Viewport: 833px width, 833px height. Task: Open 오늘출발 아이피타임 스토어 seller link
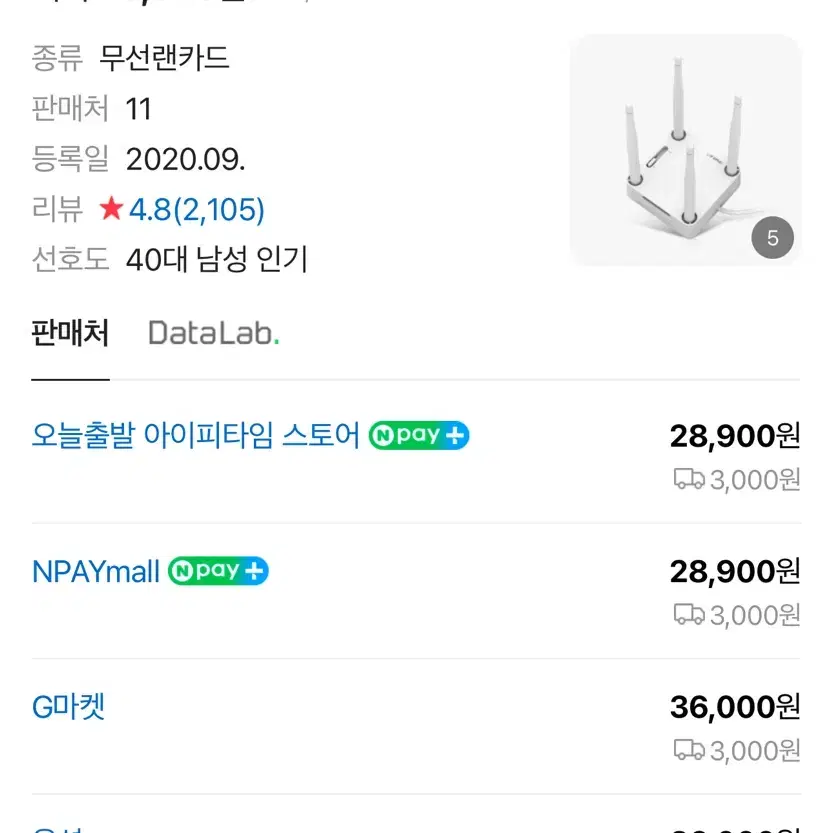coord(196,435)
